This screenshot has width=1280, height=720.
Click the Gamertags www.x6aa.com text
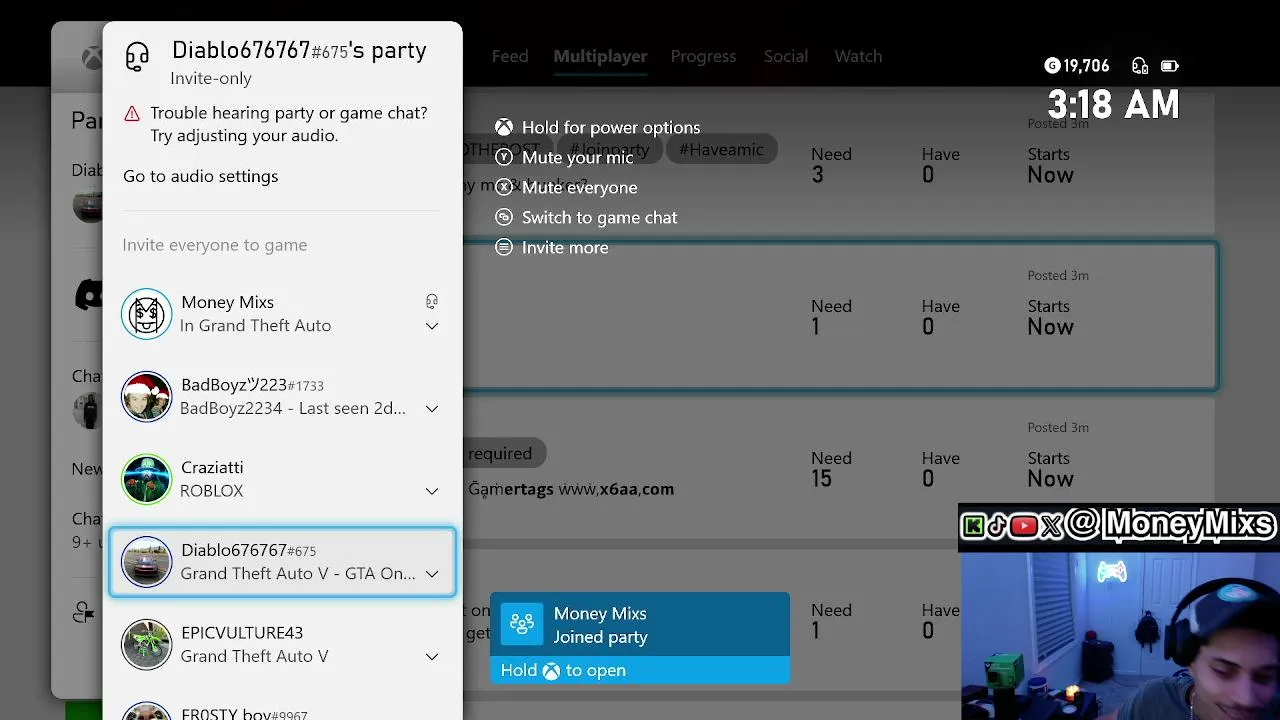click(571, 489)
